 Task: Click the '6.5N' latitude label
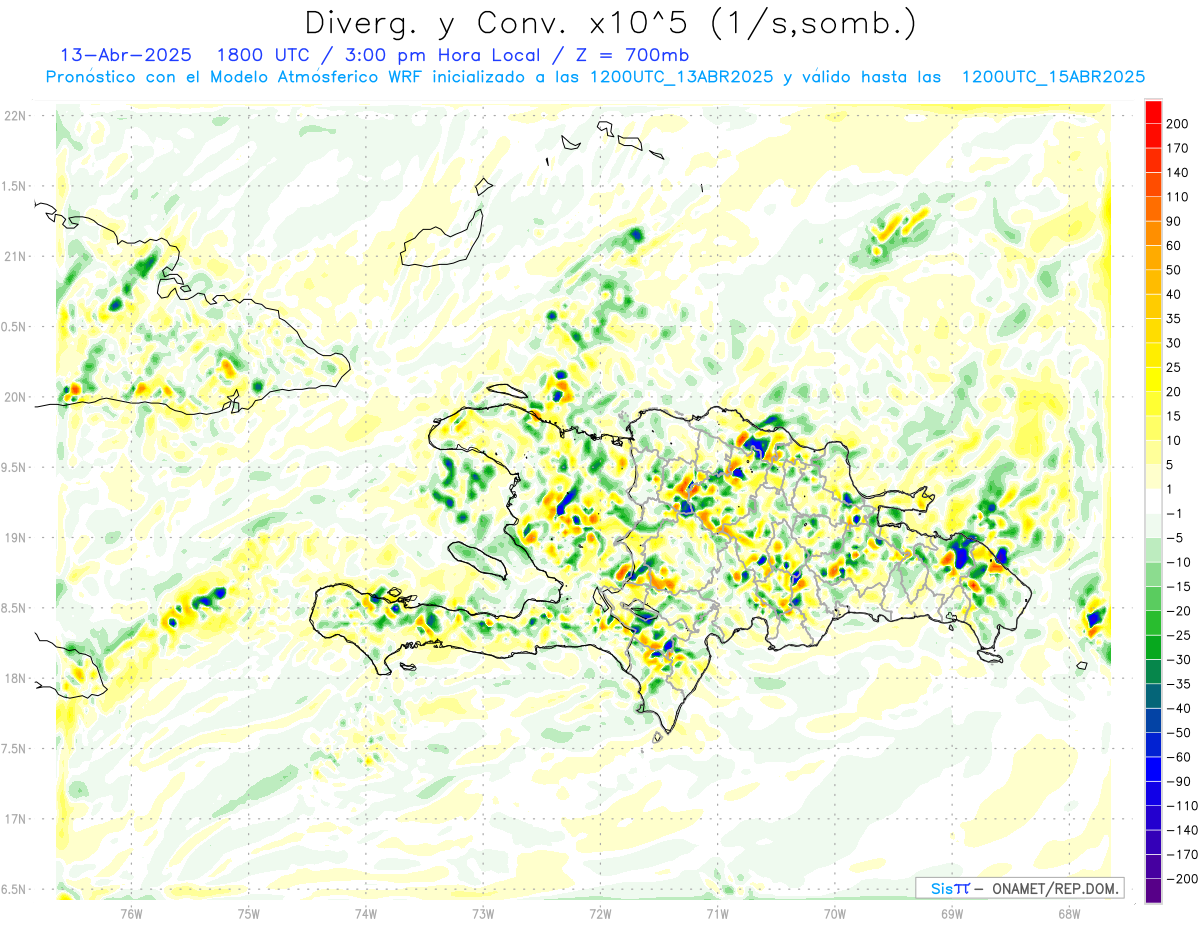pyautogui.click(x=14, y=889)
